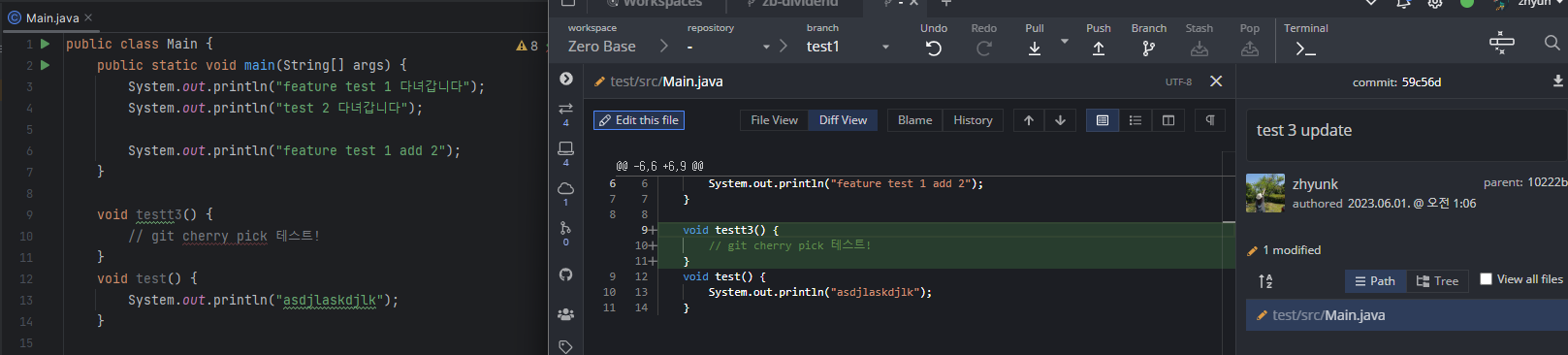Toggle show whitespace paragraph icon
The image size is (1568, 355).
(x=1210, y=120)
